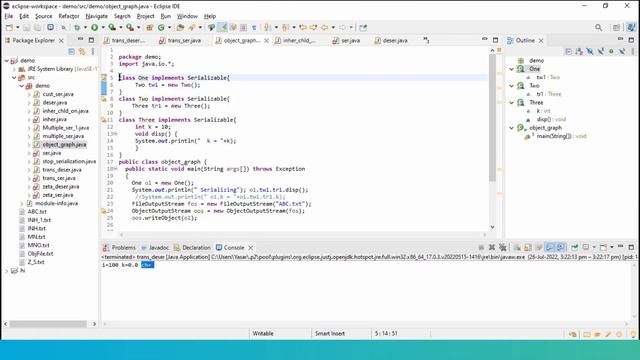Switch to the Problems tab

click(119, 247)
